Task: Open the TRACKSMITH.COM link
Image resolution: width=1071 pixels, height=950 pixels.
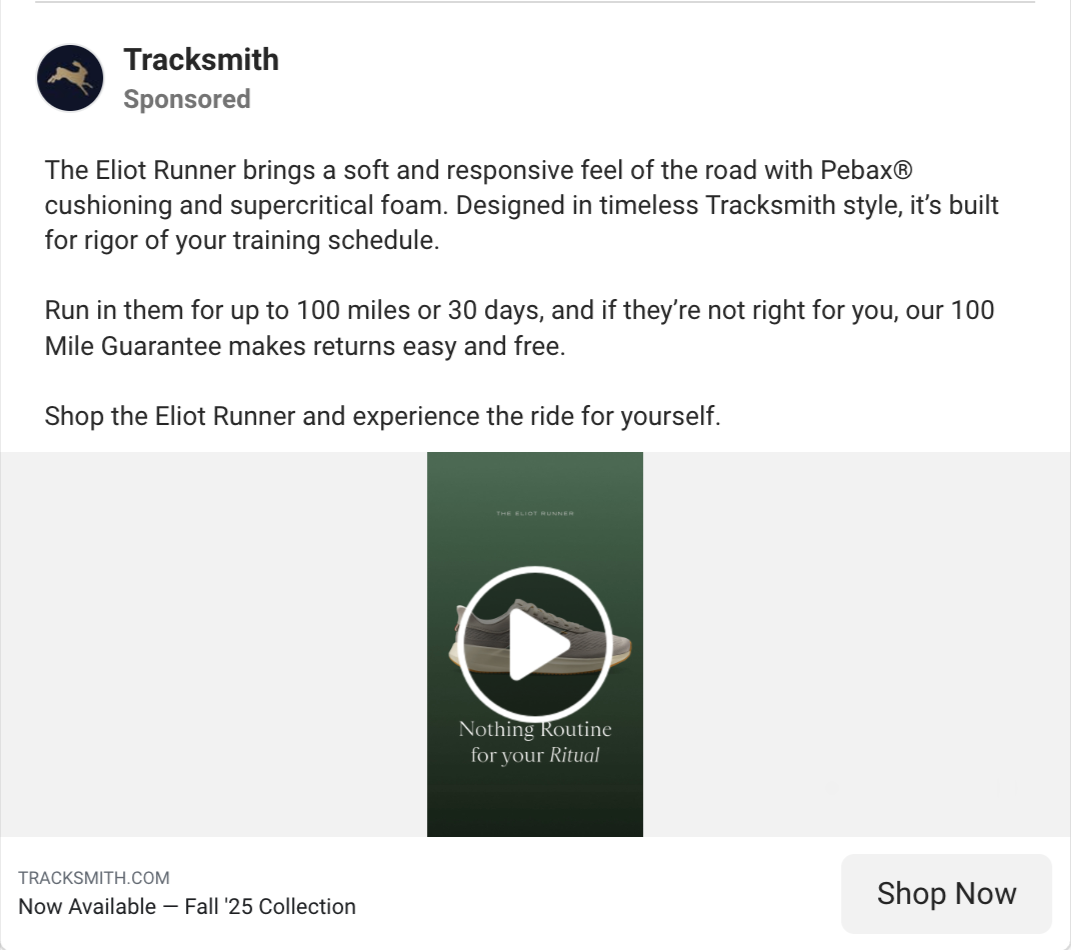Action: 94,878
